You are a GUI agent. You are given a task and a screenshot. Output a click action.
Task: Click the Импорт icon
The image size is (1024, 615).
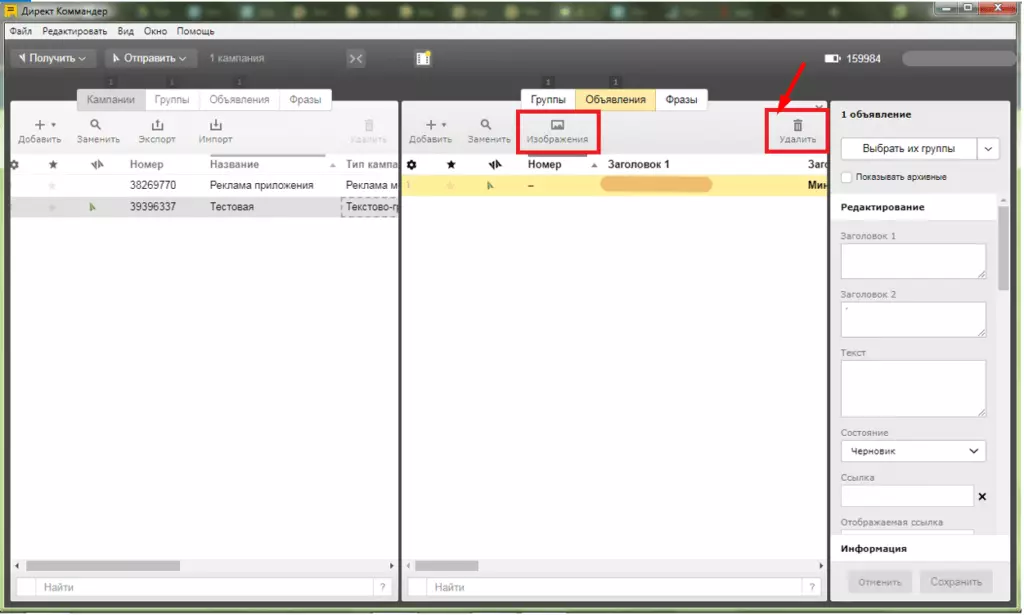(216, 125)
